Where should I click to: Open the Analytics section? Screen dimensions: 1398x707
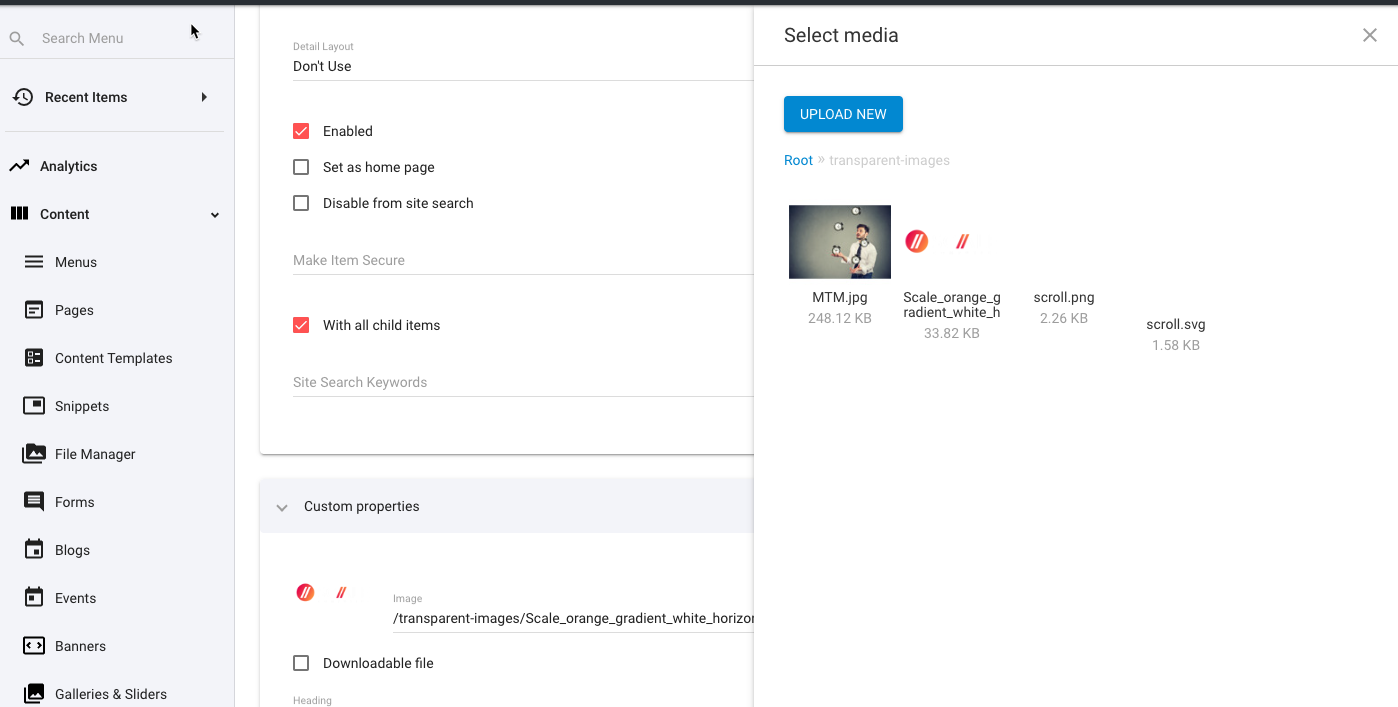(x=70, y=166)
